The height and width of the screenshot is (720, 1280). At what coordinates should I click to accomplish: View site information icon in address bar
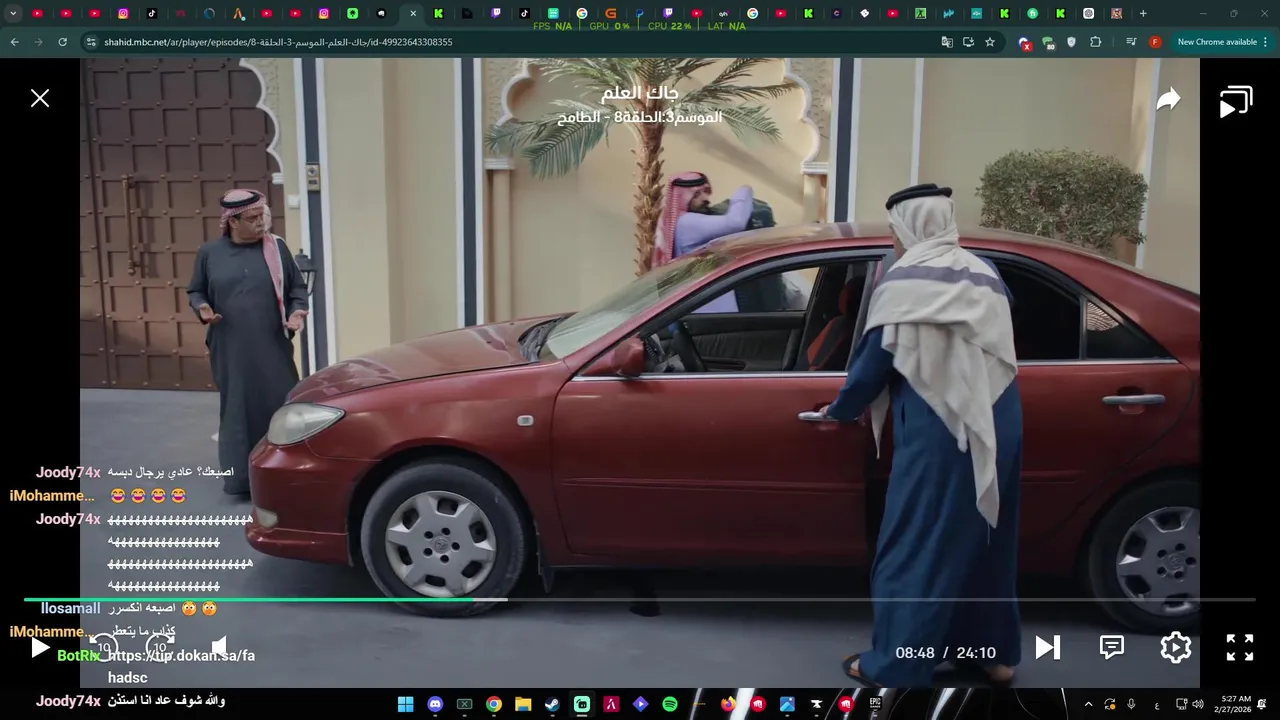pos(91,42)
